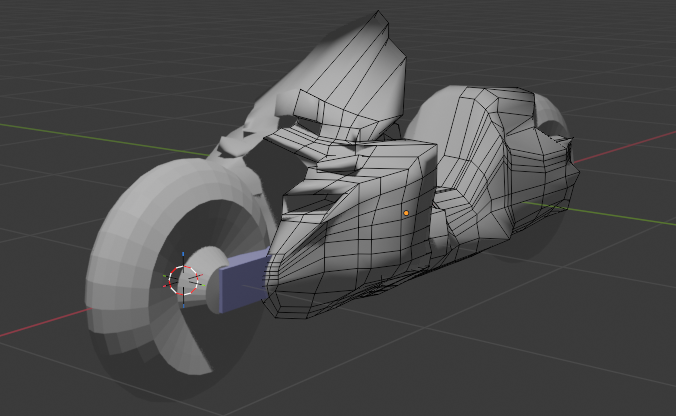Click the dark cockpit opening under the windshield
The height and width of the screenshot is (416, 676).
[310, 128]
